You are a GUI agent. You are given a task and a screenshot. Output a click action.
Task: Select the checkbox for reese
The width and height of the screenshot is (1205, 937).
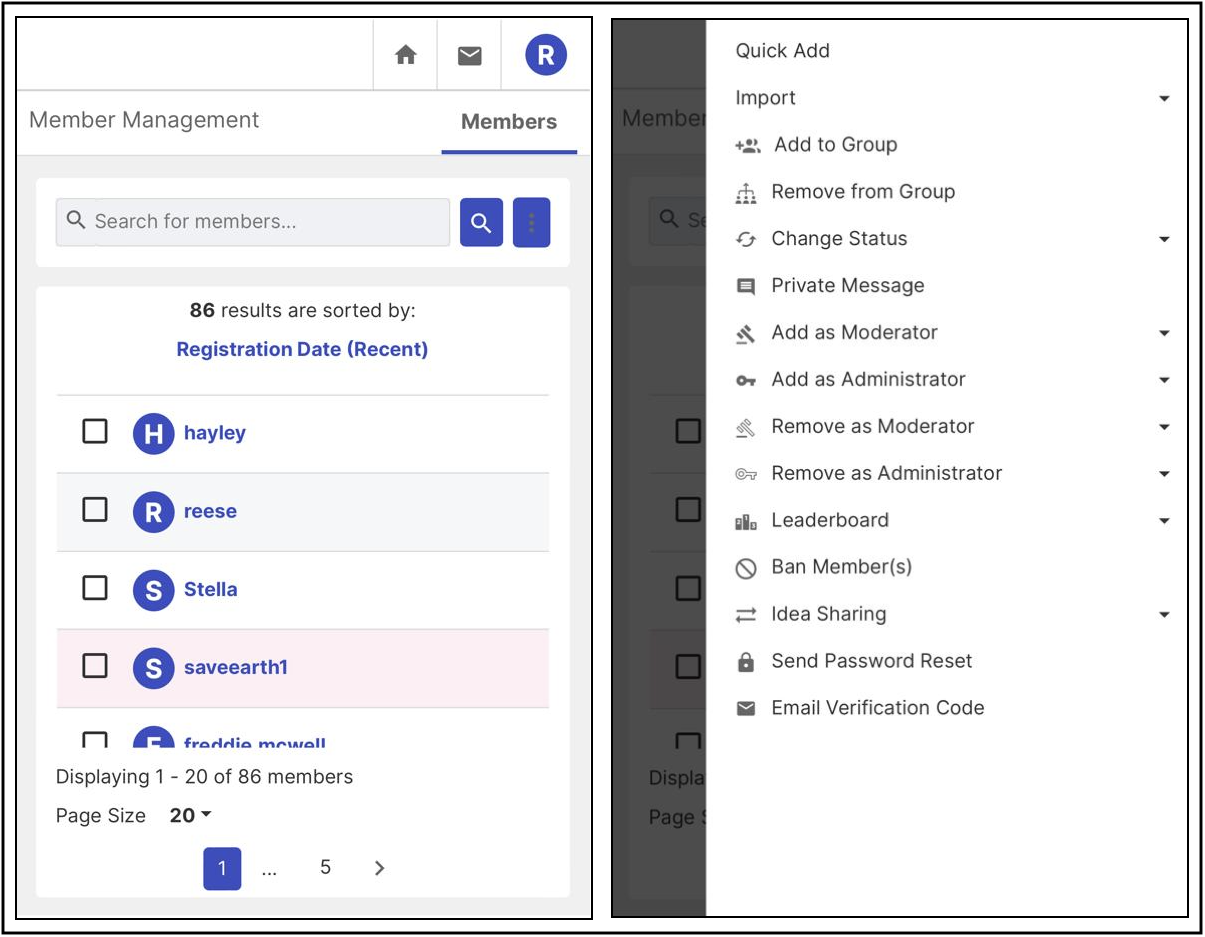pos(95,509)
